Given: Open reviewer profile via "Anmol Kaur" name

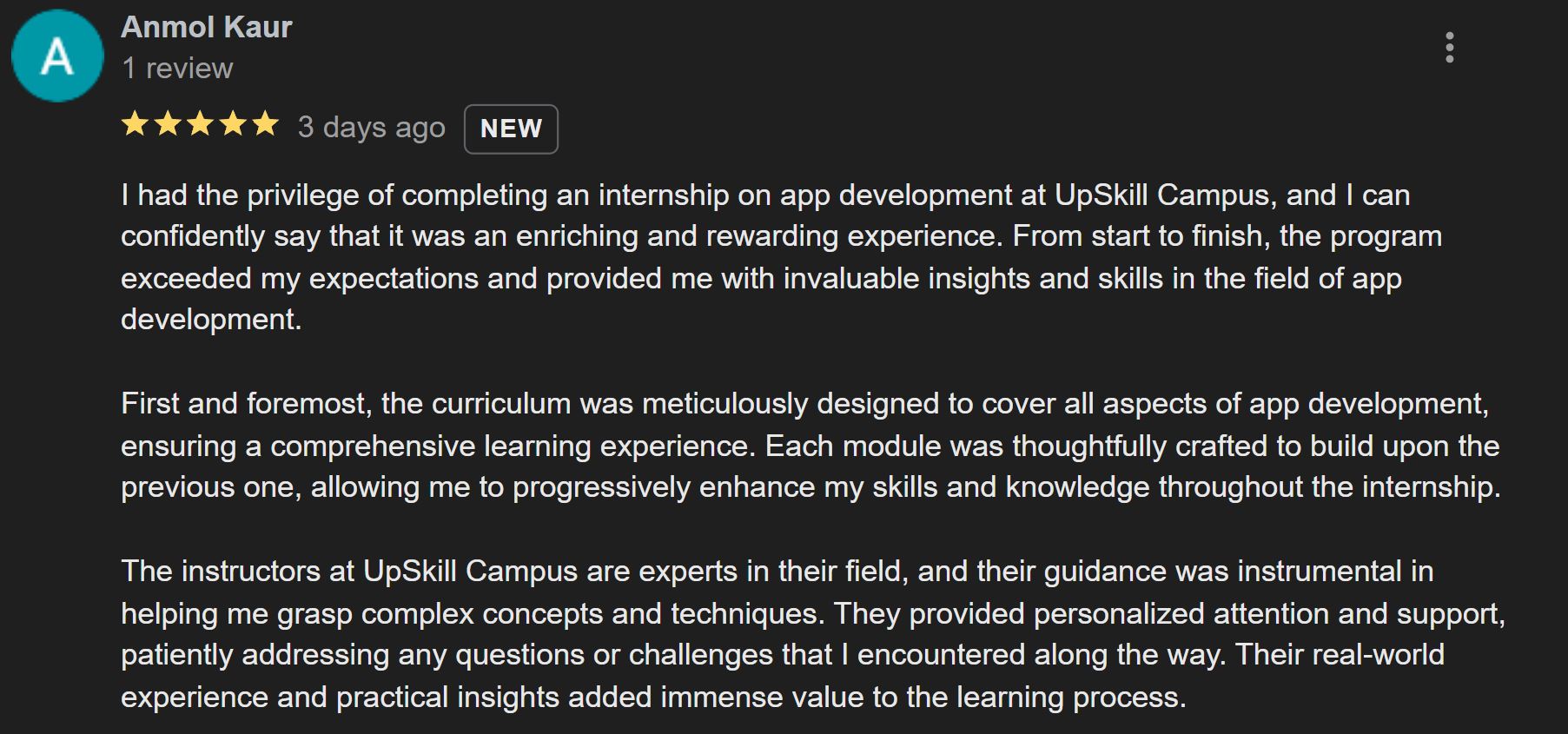Looking at the screenshot, I should coord(207,27).
